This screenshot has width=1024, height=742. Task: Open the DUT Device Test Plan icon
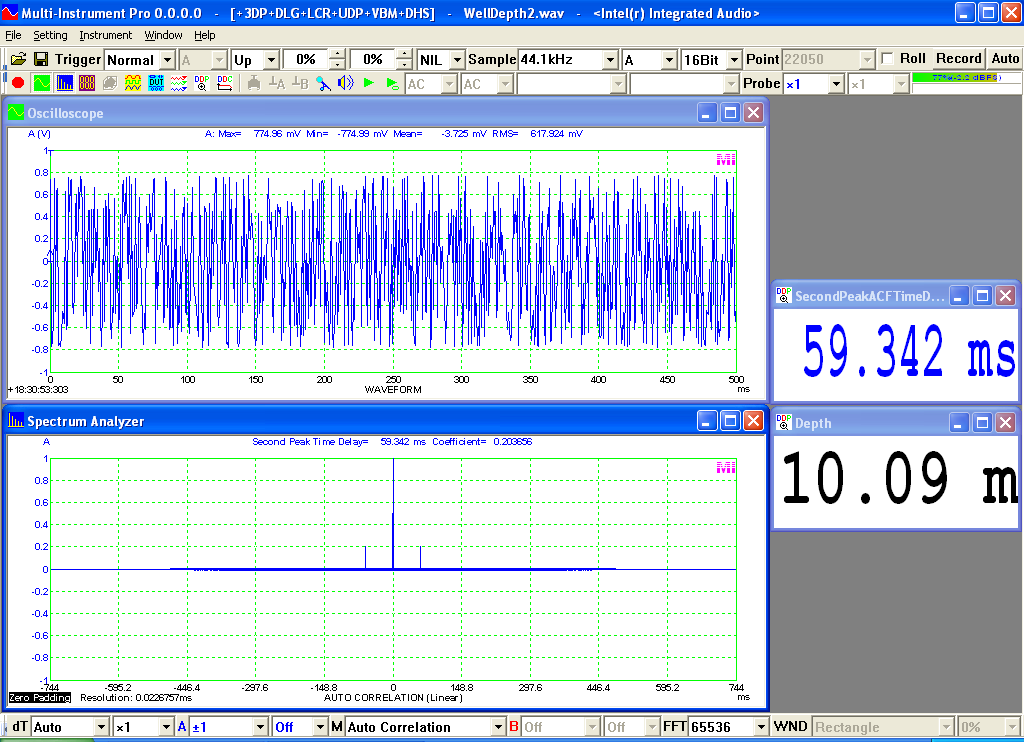tap(155, 83)
